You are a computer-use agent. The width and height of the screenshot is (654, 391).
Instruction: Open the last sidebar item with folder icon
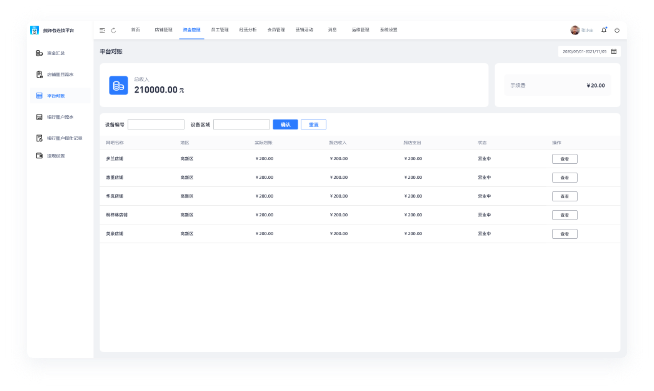click(50, 156)
